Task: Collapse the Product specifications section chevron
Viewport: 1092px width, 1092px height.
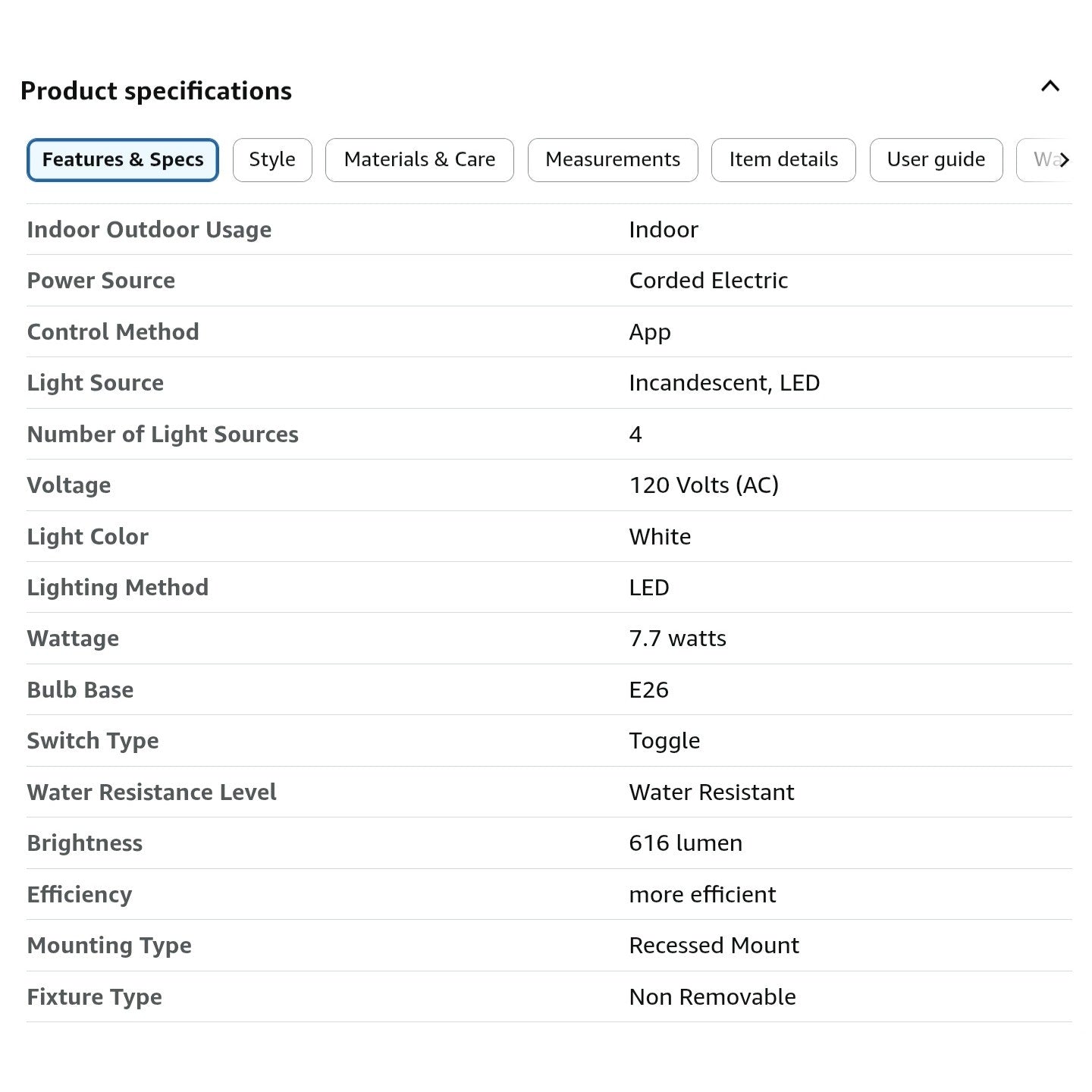Action: click(x=1050, y=86)
